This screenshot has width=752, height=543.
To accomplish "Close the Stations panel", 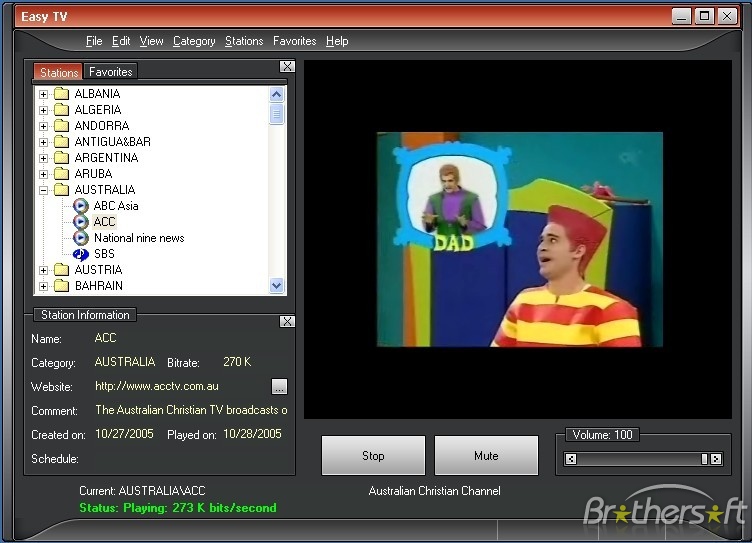I will point(287,67).
